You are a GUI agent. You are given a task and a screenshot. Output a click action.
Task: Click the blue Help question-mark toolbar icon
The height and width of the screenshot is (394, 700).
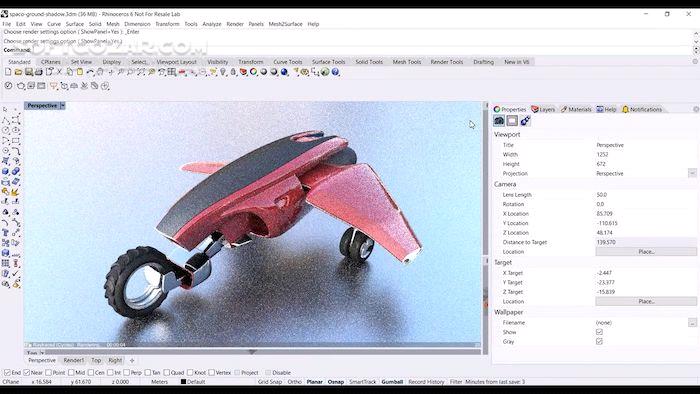point(335,72)
